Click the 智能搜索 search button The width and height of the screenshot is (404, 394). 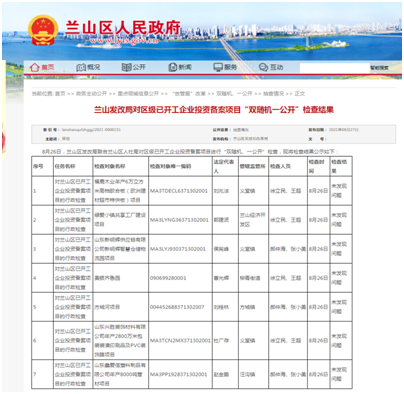(x=379, y=68)
